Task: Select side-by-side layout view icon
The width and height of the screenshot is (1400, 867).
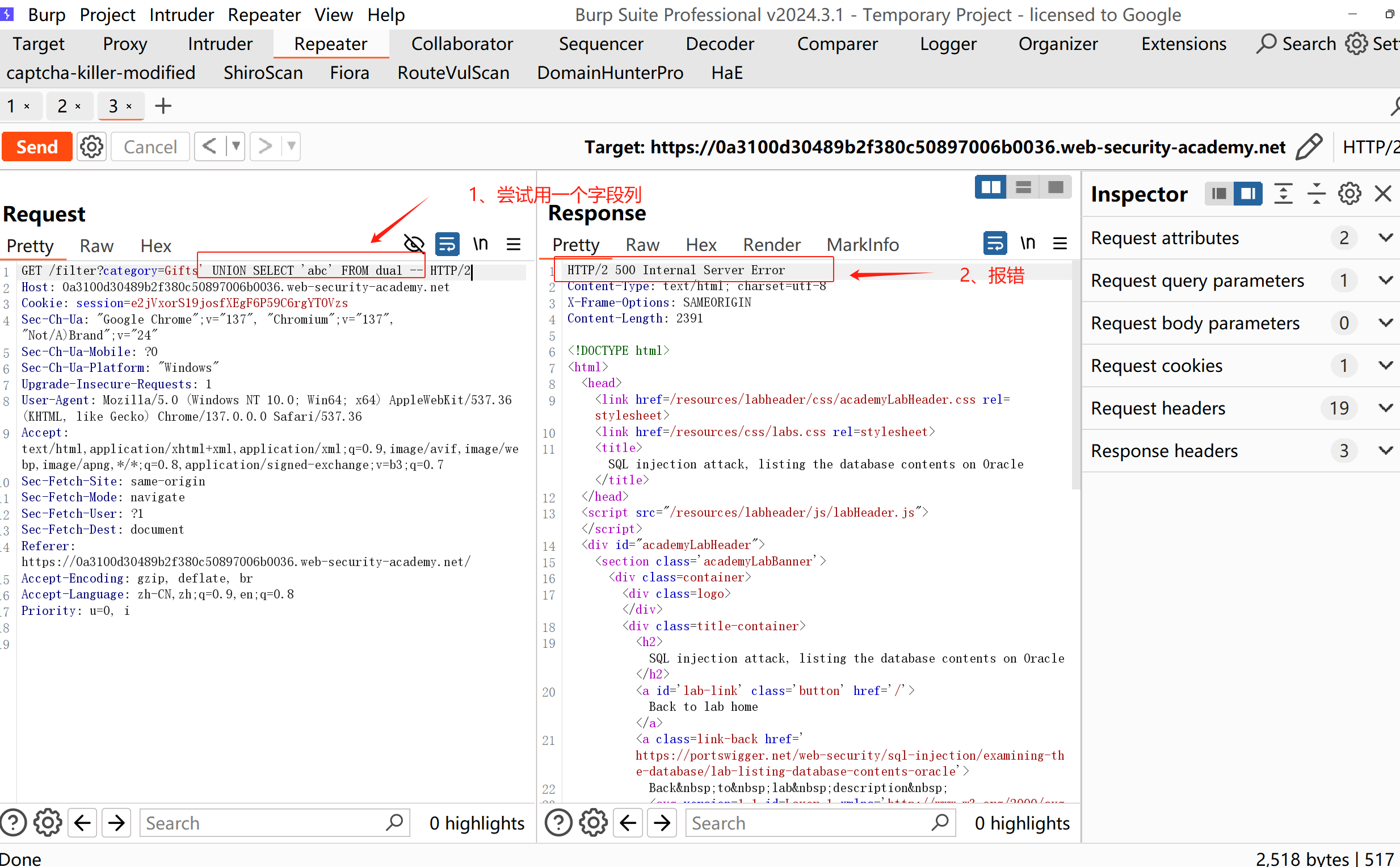Action: tap(990, 187)
